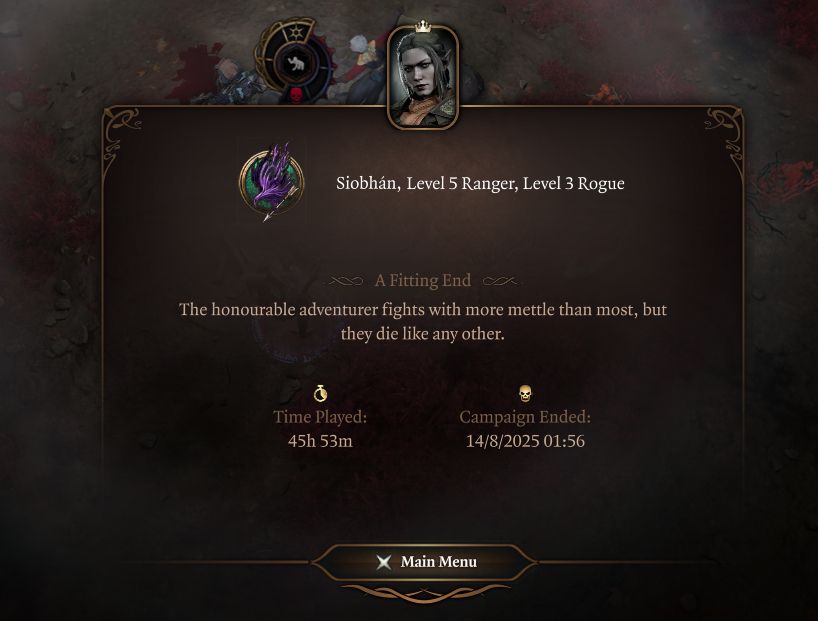The width and height of the screenshot is (818, 621).
Task: Click the red skull death indicator
Action: pos(296,95)
